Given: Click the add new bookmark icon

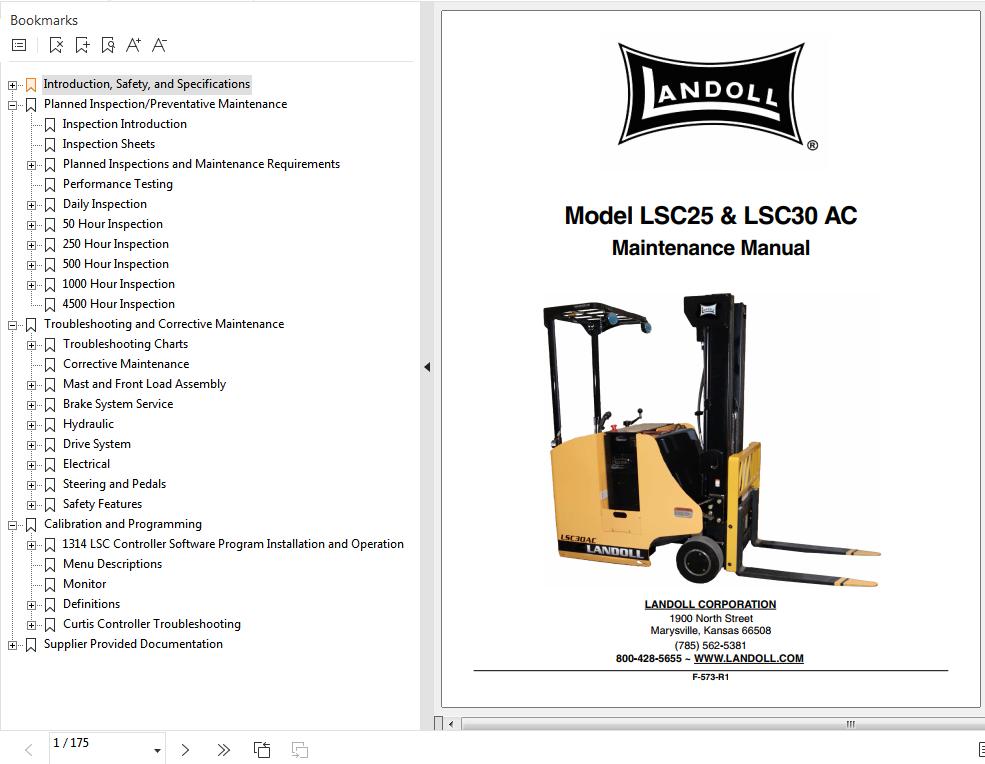Looking at the screenshot, I should click(x=82, y=45).
